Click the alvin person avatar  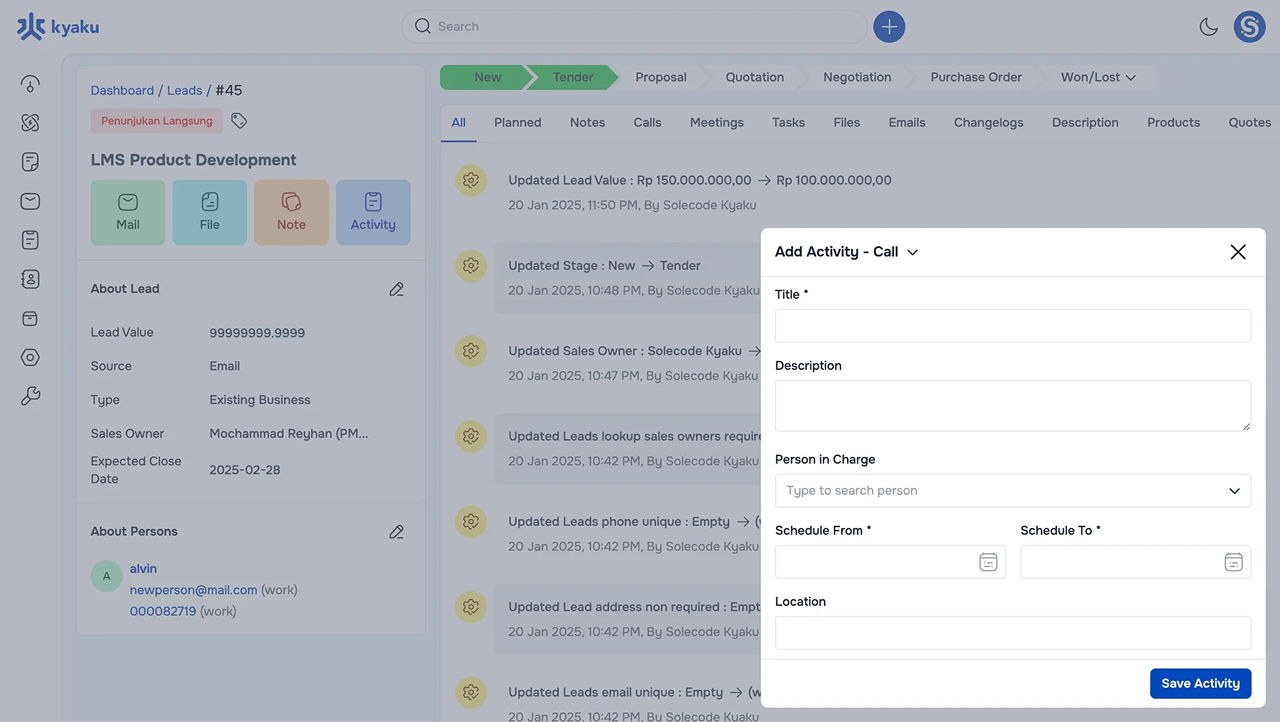click(106, 576)
